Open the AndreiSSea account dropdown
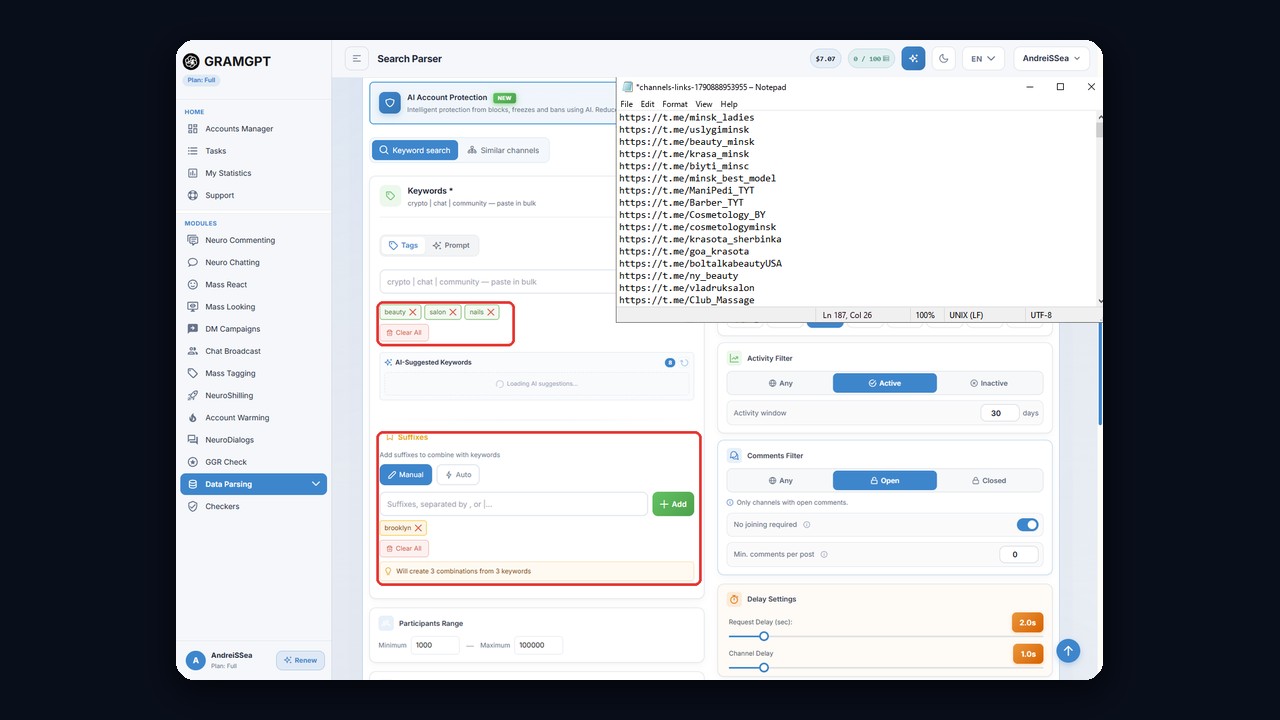 click(1051, 59)
